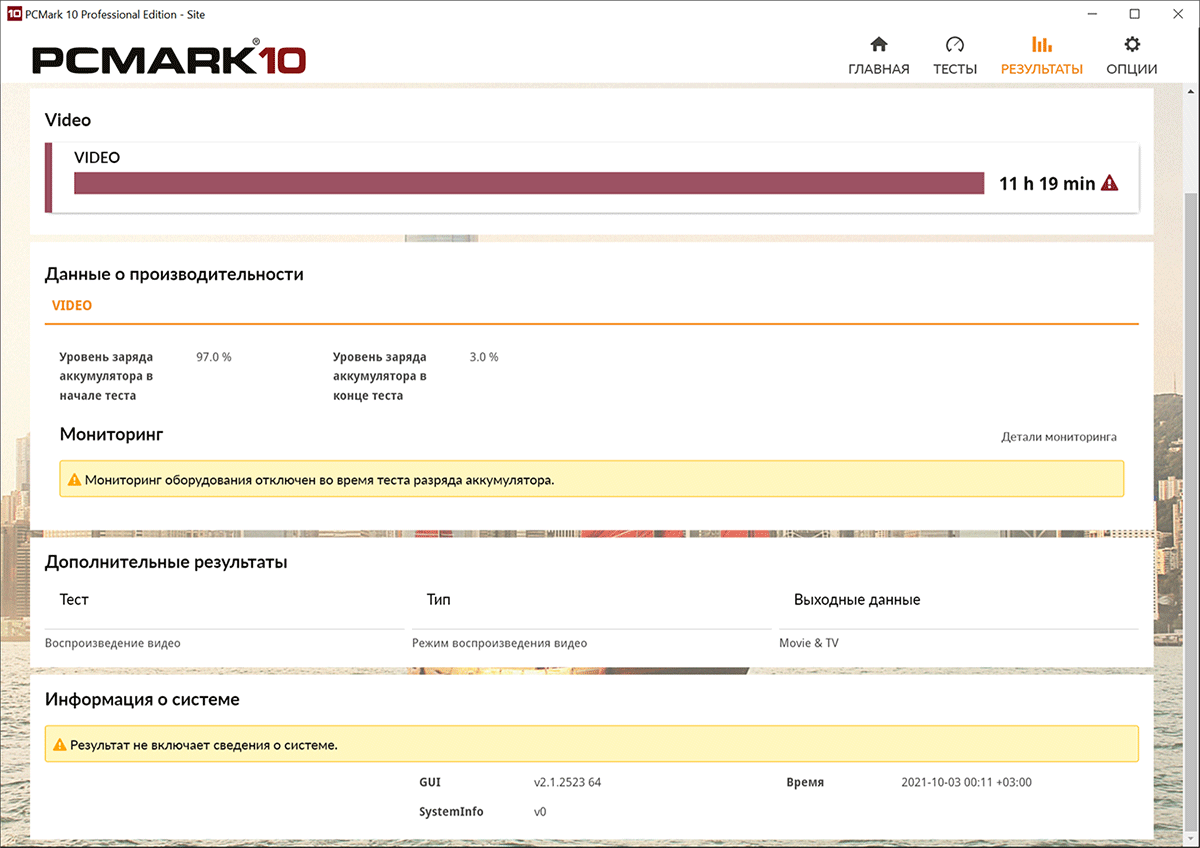Select the 3.0 % battery end value
This screenshot has width=1200, height=848.
[484, 357]
